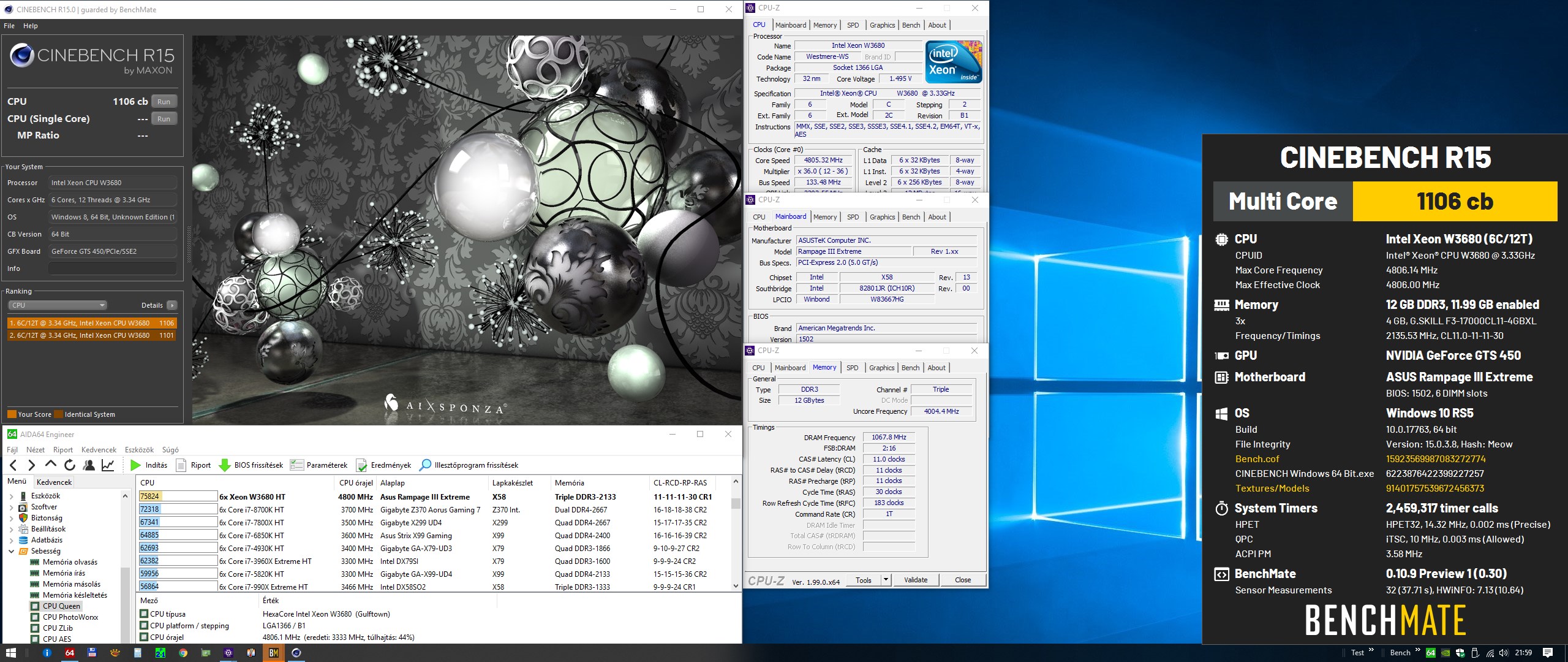Open the Riport toolbar item
Screen dimensions: 1568x662
tap(194, 465)
